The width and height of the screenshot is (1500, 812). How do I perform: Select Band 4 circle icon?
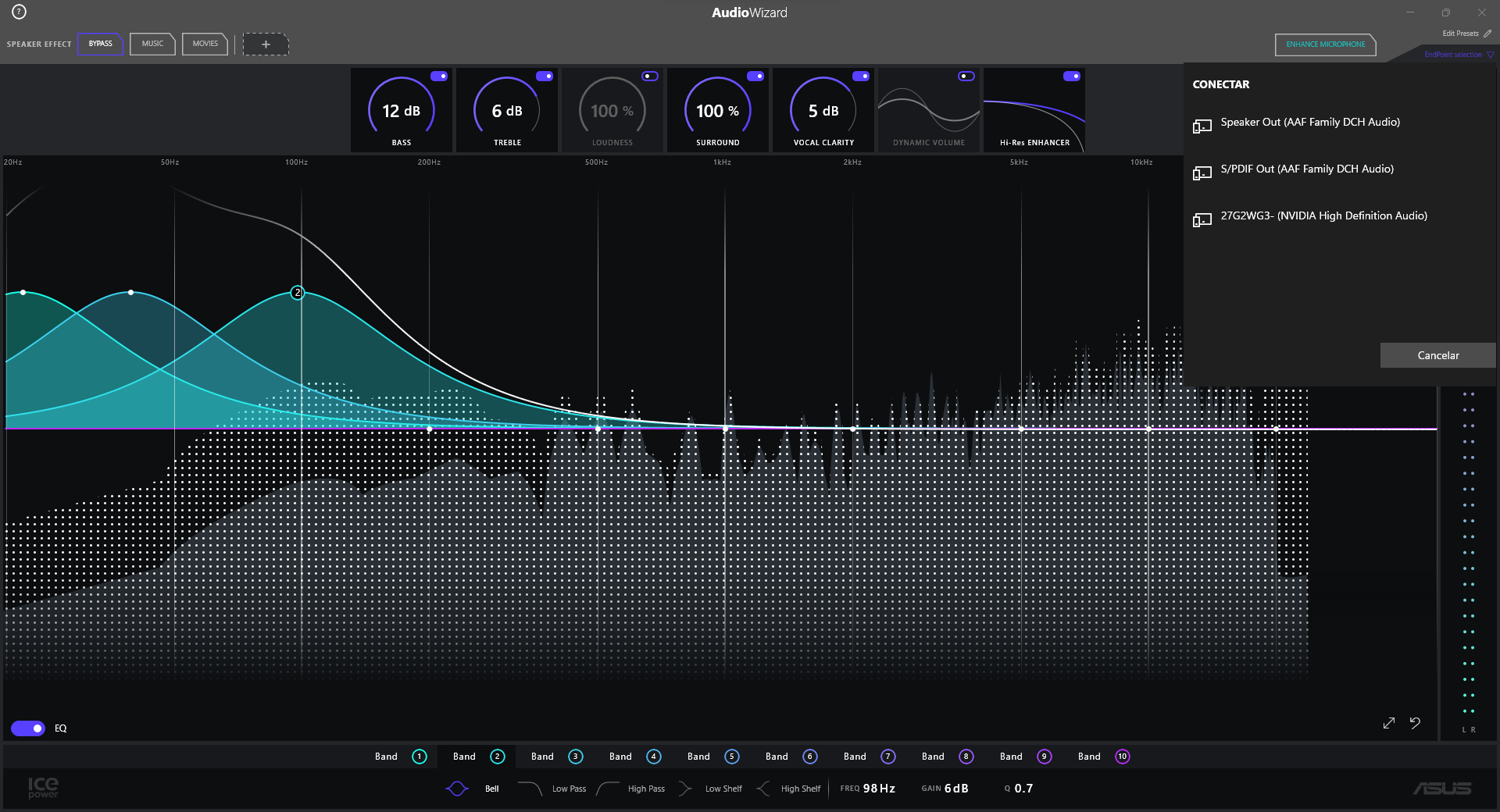pyautogui.click(x=654, y=757)
